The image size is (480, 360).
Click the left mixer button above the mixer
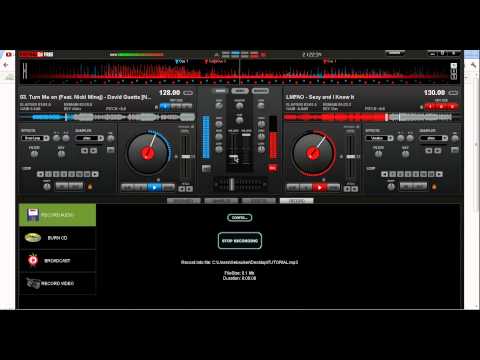click(x=220, y=91)
